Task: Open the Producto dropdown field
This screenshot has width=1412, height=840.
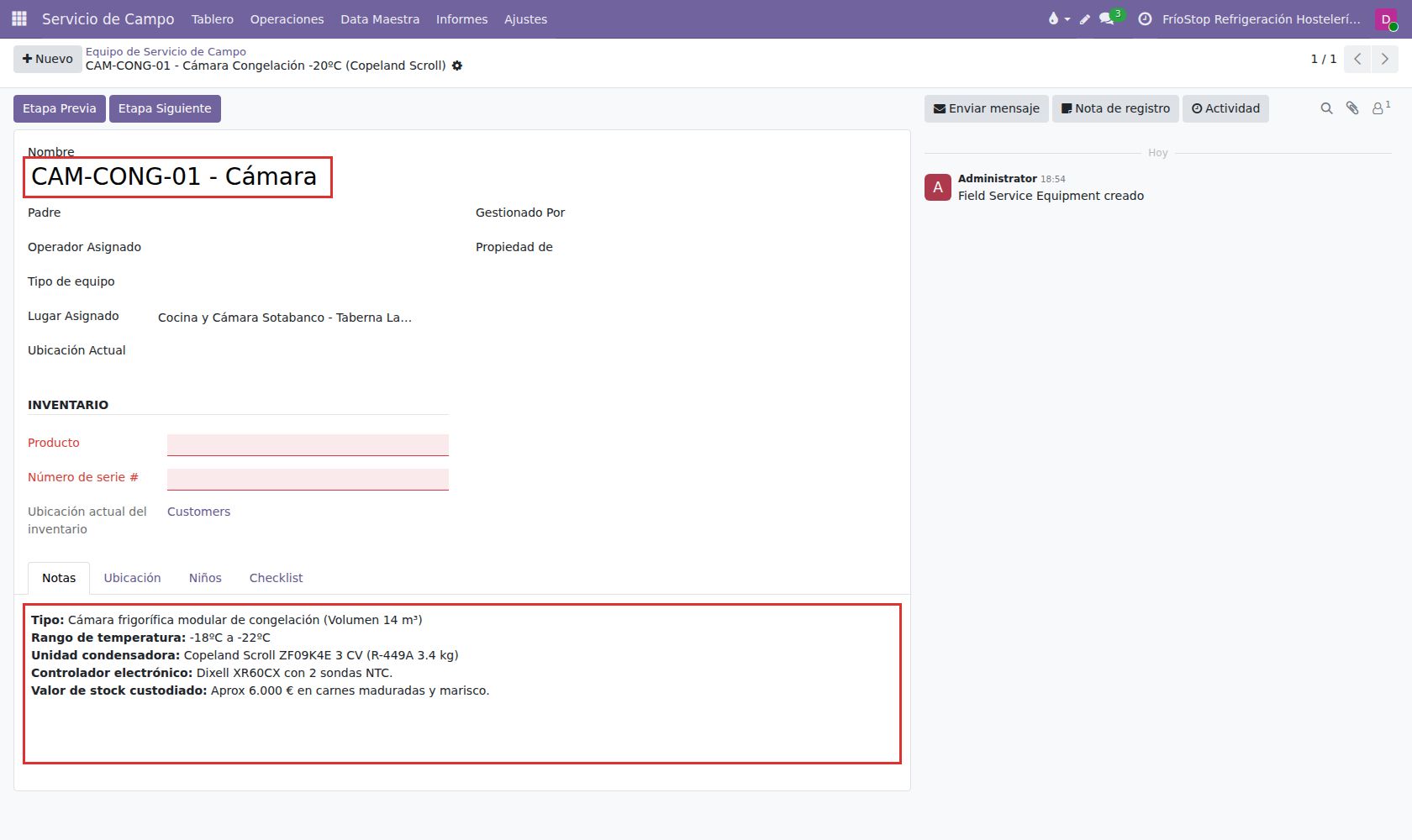Action: [x=308, y=444]
